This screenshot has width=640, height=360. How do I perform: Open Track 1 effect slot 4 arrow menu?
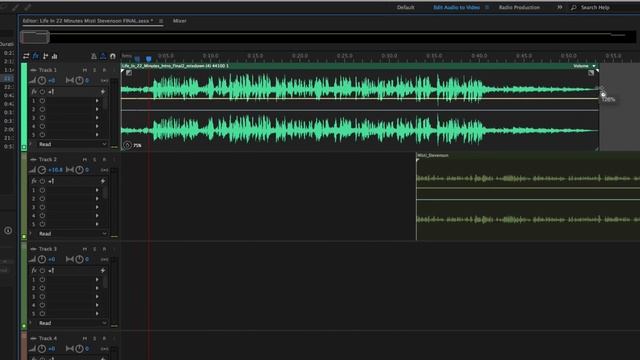point(97,126)
